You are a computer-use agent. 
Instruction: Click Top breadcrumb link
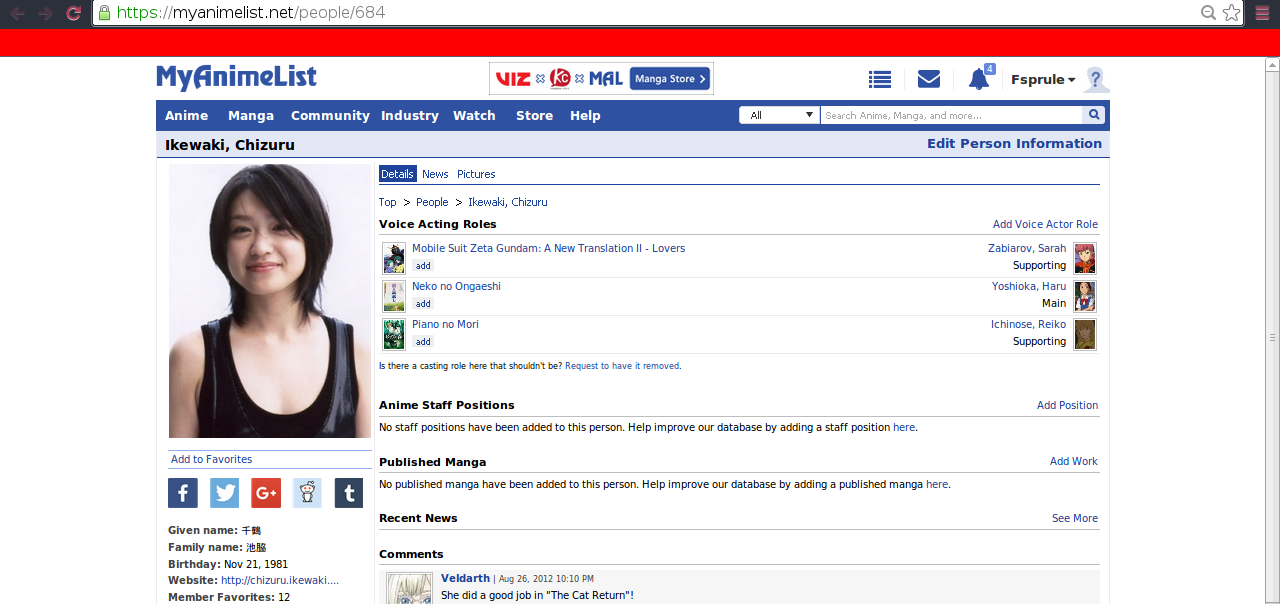click(x=387, y=202)
